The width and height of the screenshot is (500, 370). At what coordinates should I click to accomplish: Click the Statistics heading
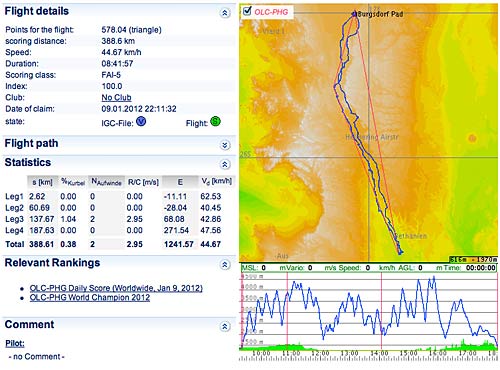[28, 163]
